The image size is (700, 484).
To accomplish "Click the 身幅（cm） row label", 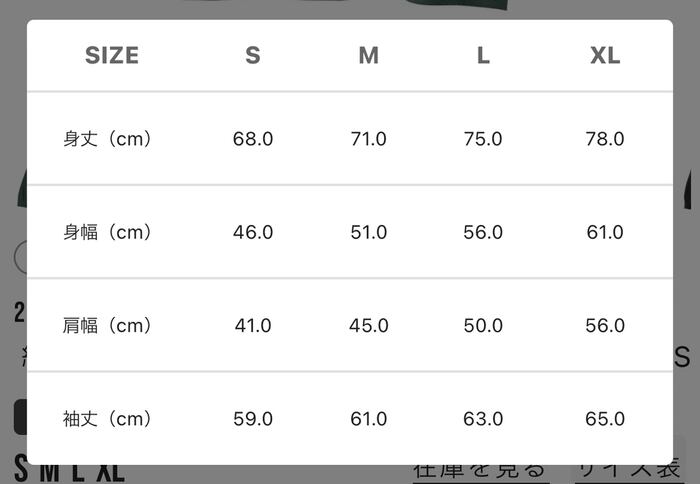I will click(108, 232).
